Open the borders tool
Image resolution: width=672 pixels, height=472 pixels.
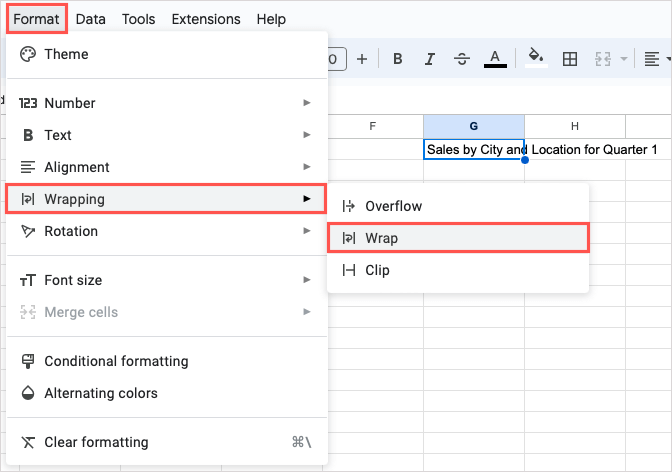(x=570, y=59)
